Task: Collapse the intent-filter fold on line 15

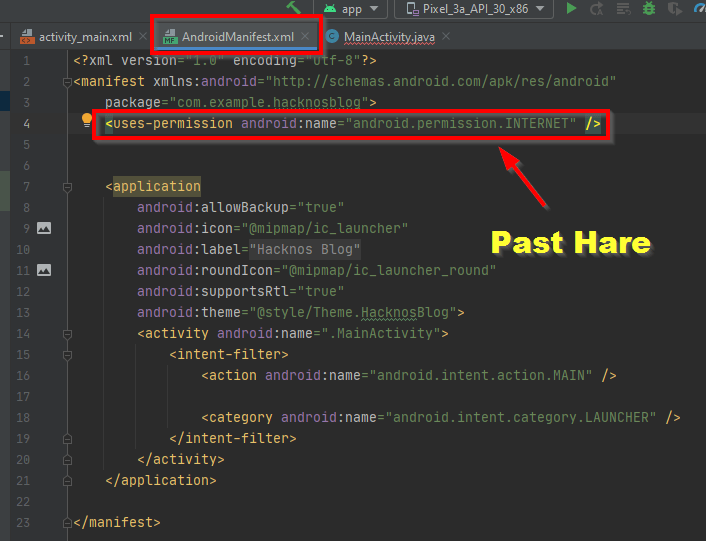Action: pyautogui.click(x=68, y=355)
